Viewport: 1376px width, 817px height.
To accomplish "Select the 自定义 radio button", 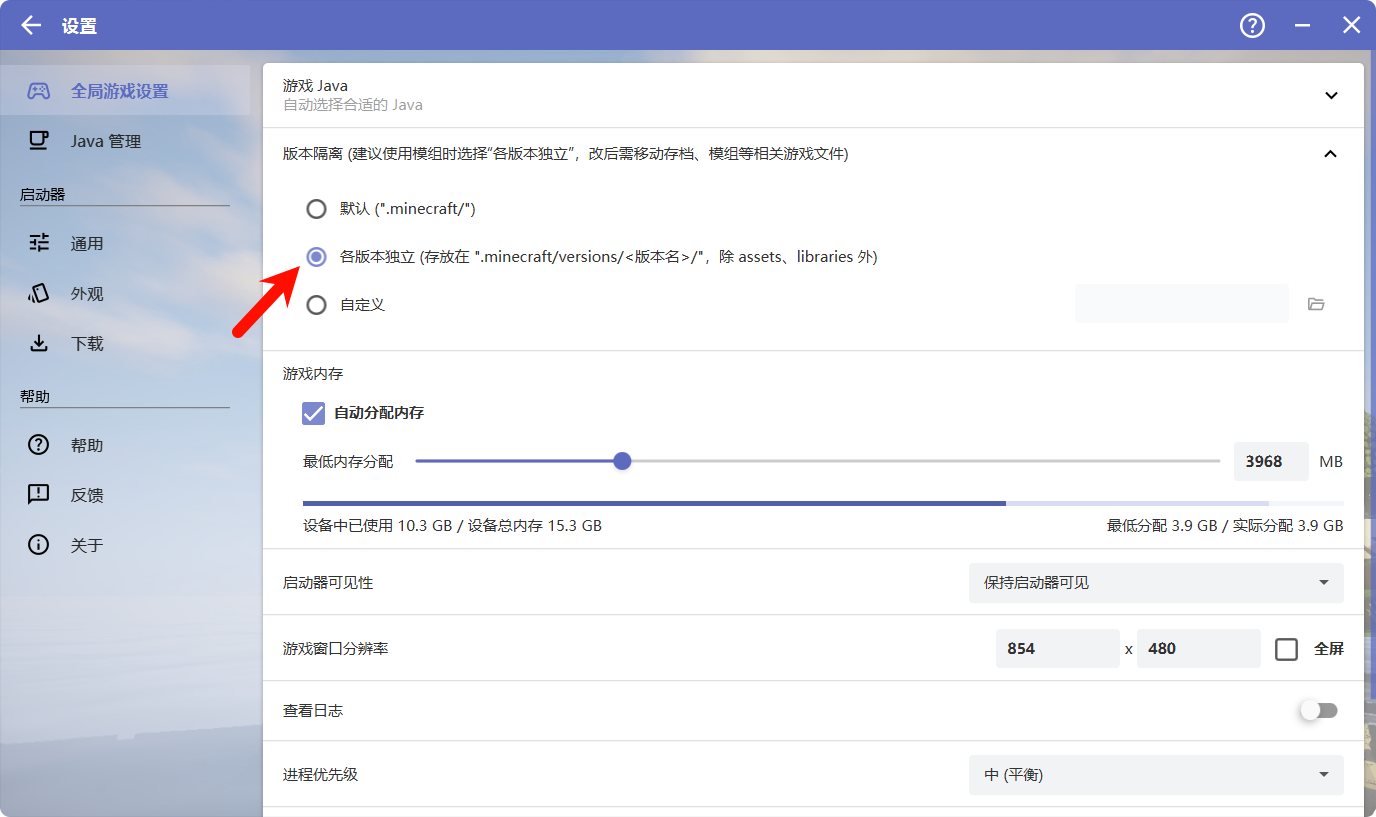I will pos(316,305).
